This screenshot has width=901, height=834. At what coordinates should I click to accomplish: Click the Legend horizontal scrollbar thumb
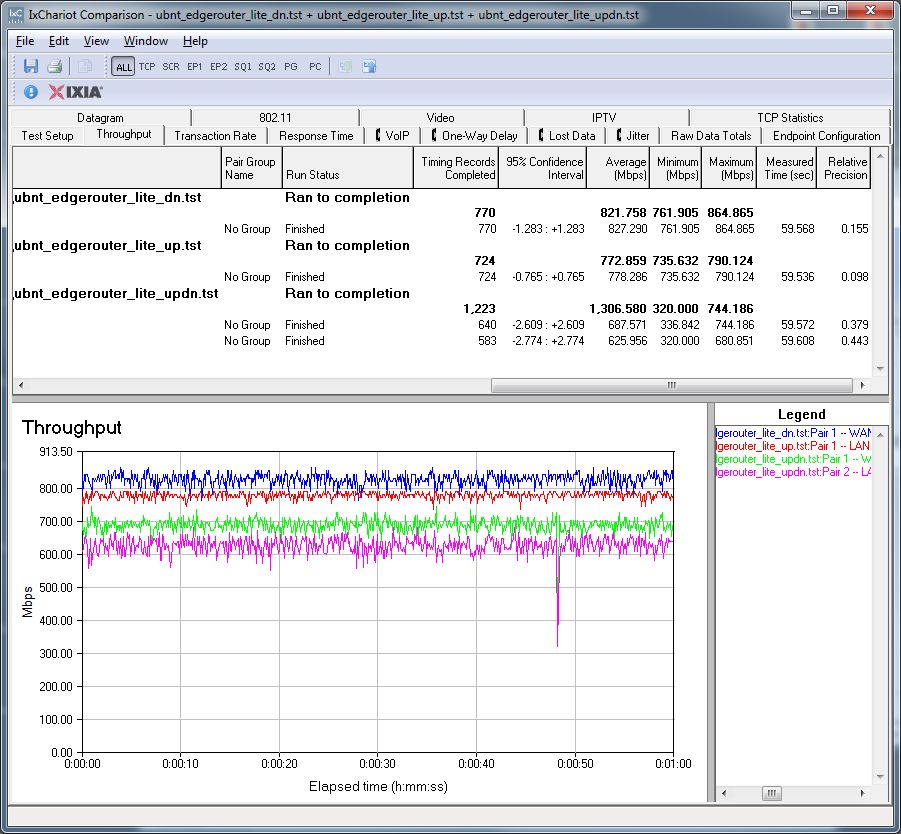coord(771,793)
